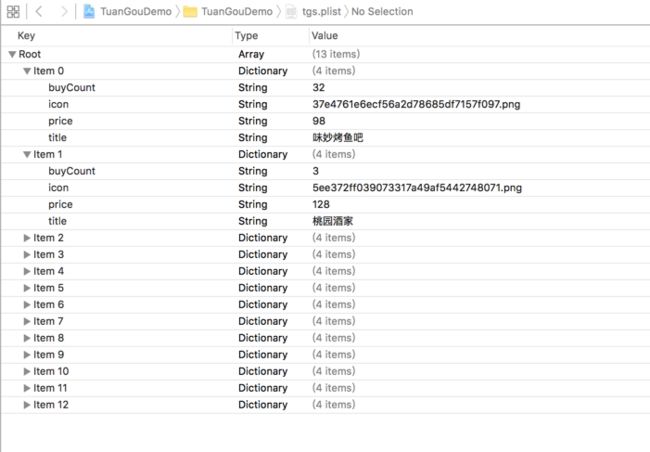Select title key under Item 0

pyautogui.click(x=57, y=138)
